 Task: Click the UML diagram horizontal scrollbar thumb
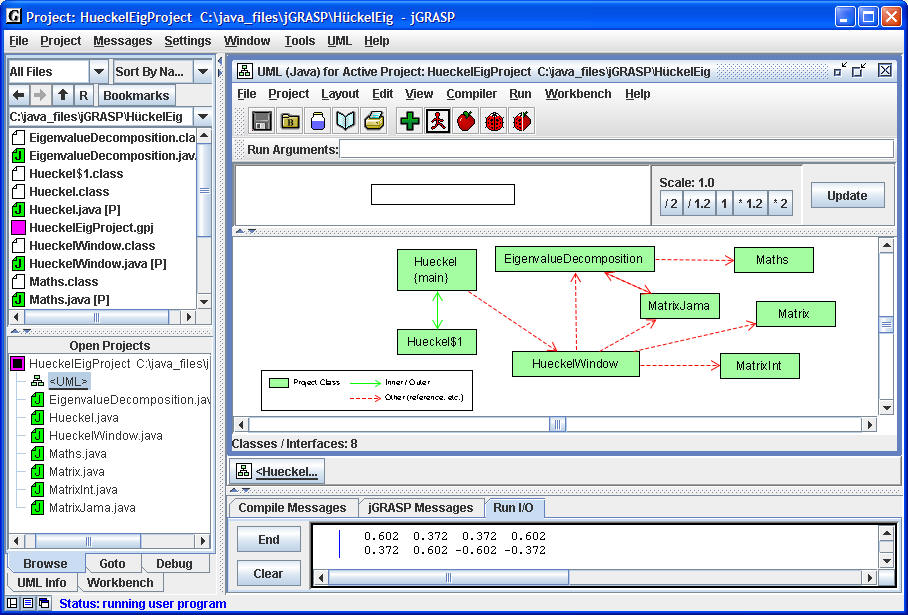[x=557, y=424]
